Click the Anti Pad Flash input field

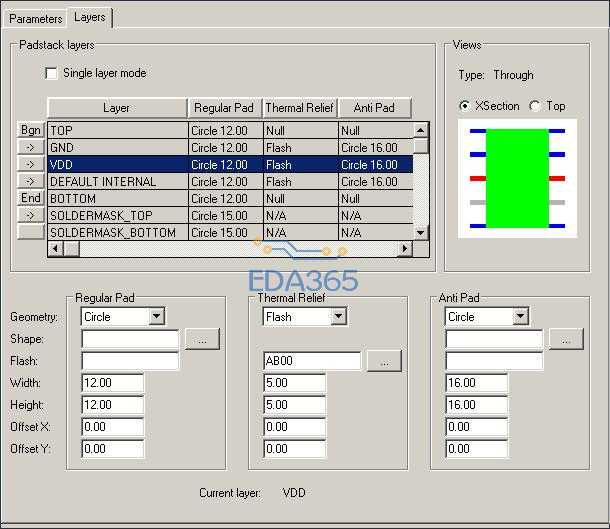[494, 361]
